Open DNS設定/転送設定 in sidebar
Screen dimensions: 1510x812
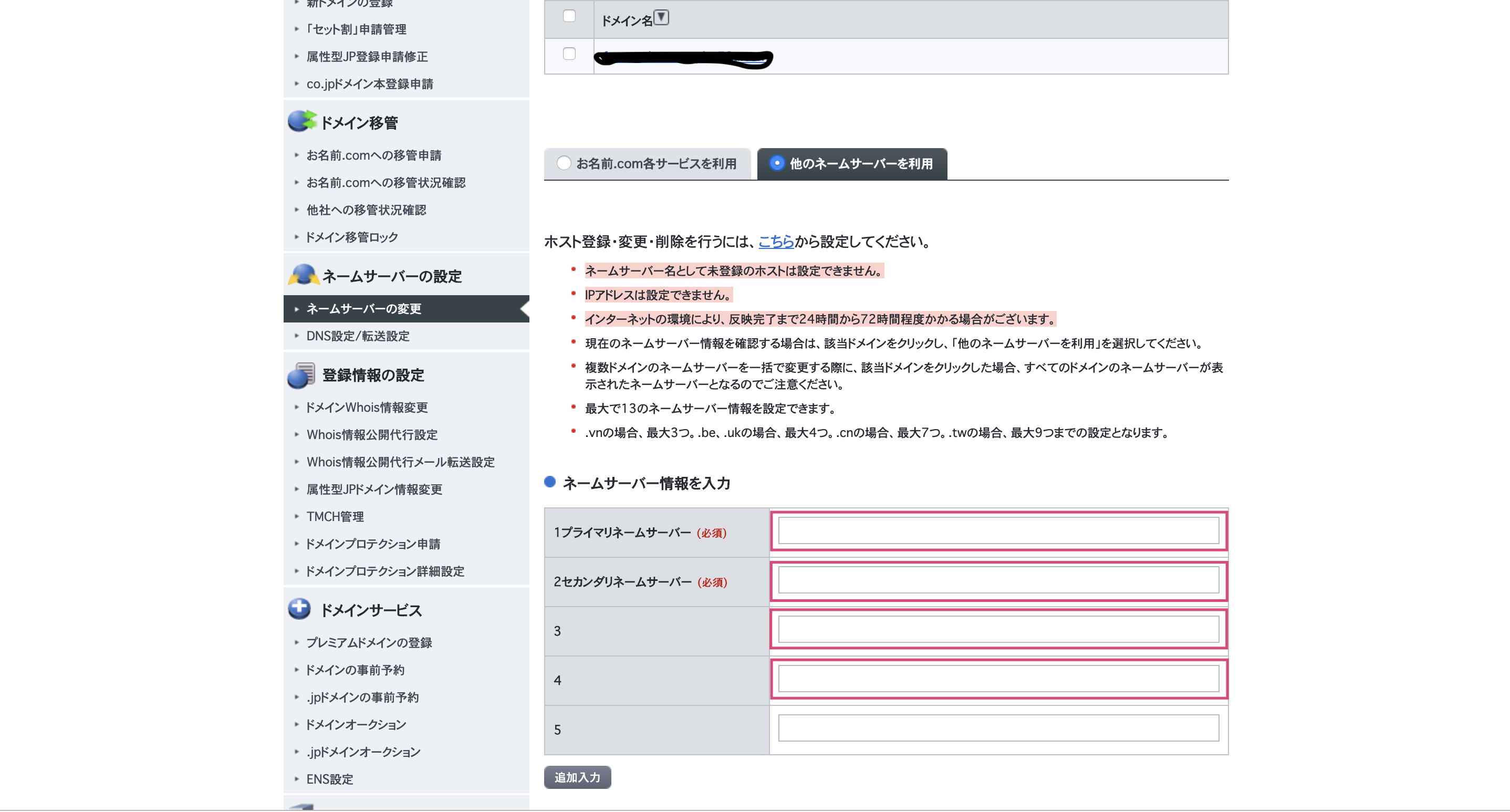pyautogui.click(x=358, y=337)
